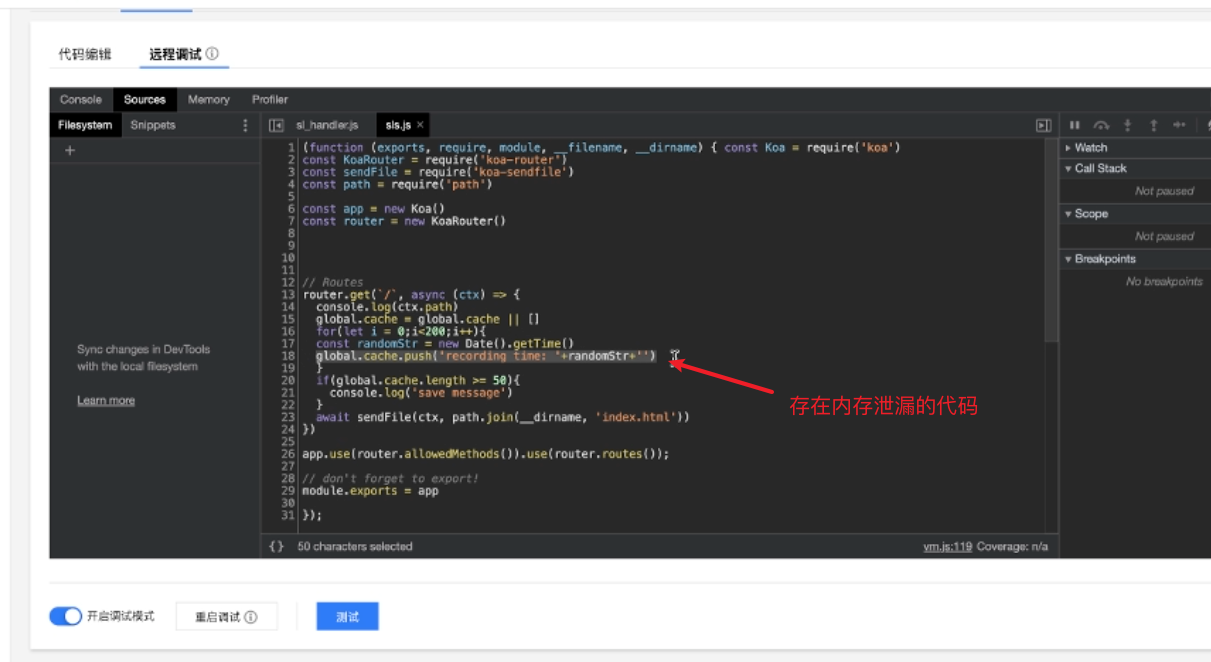Screen dimensions: 1211x662
Task: Follow the Learn more link
Action: pyautogui.click(x=106, y=400)
